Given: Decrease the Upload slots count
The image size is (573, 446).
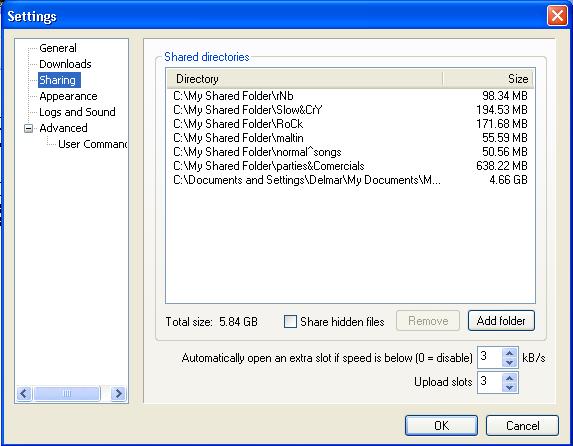Looking at the screenshot, I should [510, 387].
